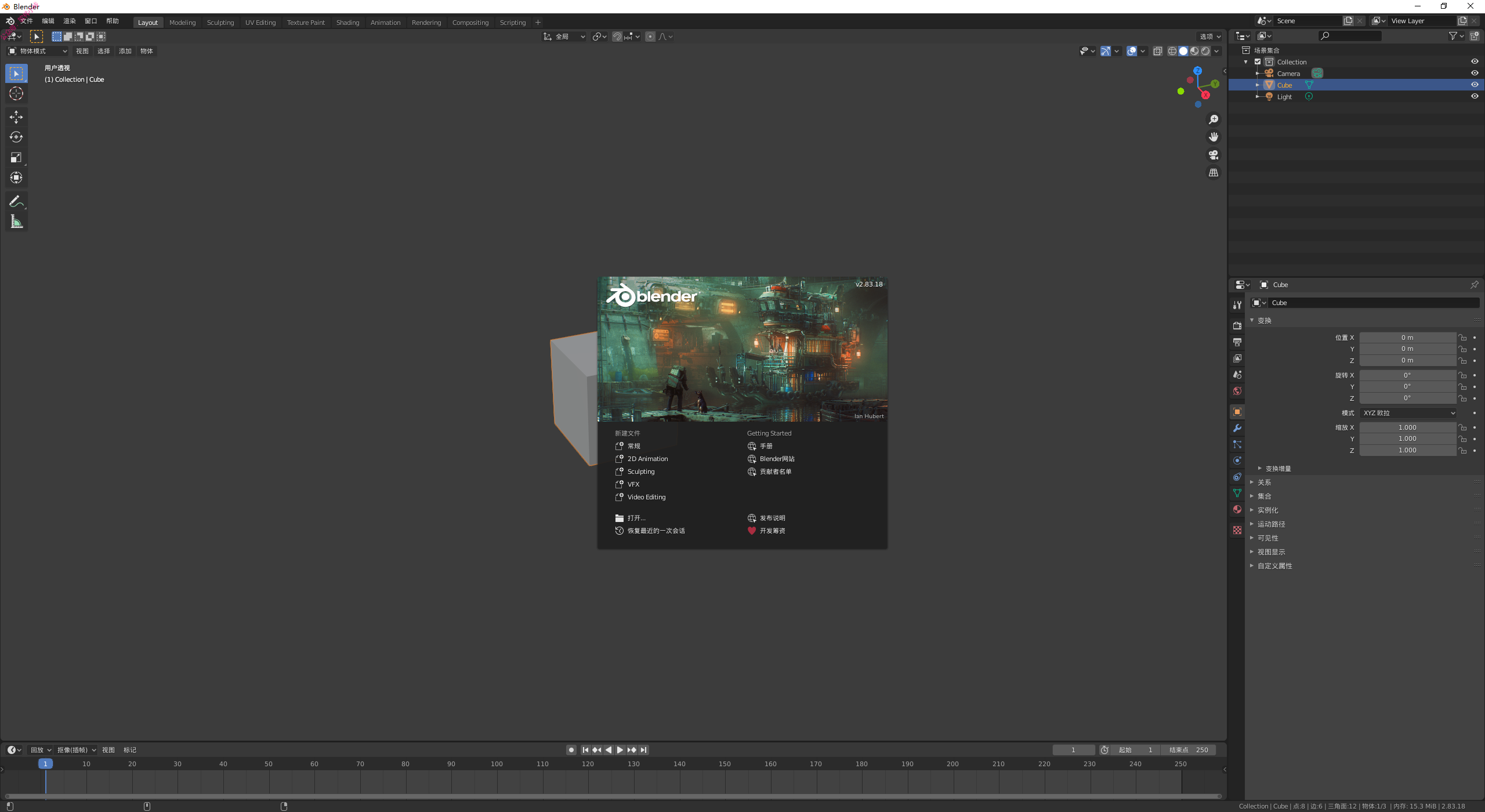Screen dimensions: 1485x812
Task: Open the Render properties tab icon
Action: pos(1237,325)
